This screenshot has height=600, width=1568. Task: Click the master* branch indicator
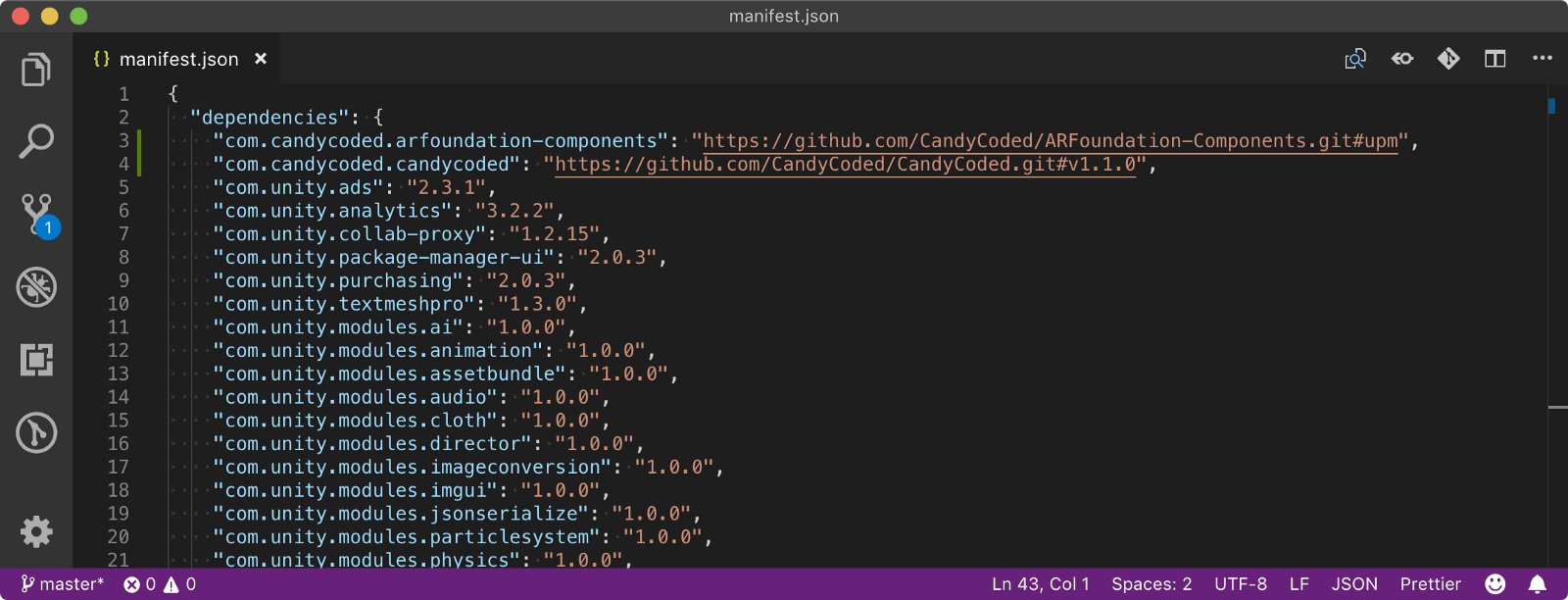(62, 584)
